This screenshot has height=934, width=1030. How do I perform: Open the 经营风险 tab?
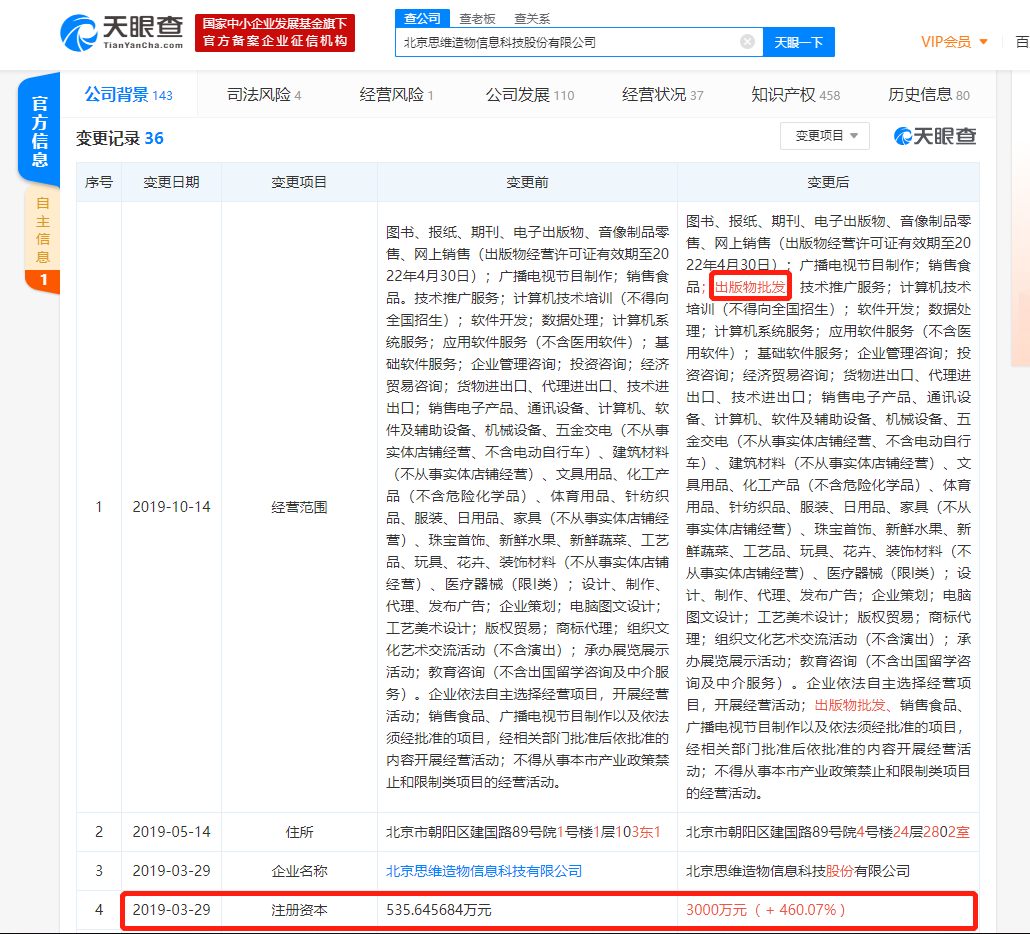pos(392,95)
